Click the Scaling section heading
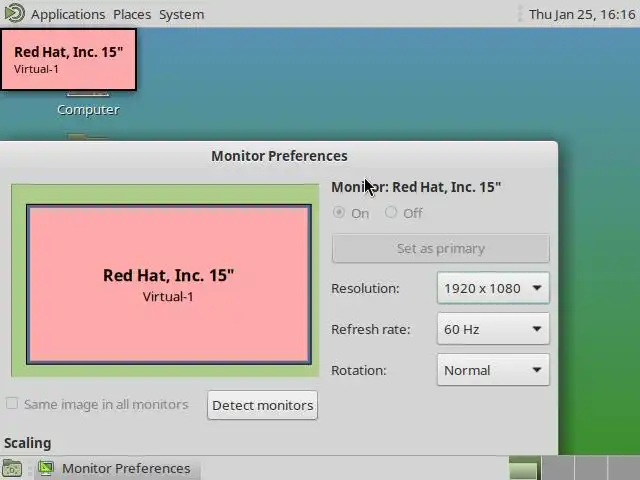 click(28, 443)
